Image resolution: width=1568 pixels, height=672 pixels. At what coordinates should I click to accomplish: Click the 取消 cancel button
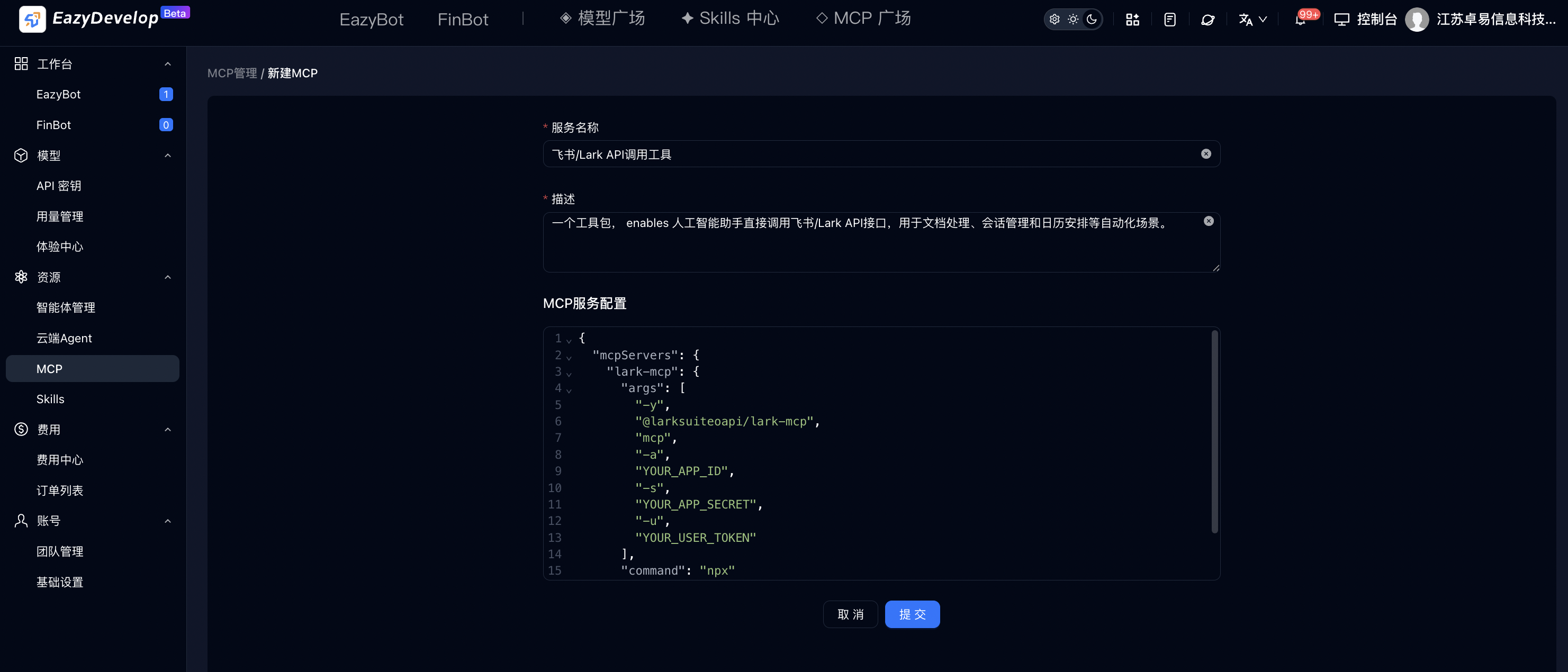coord(850,614)
